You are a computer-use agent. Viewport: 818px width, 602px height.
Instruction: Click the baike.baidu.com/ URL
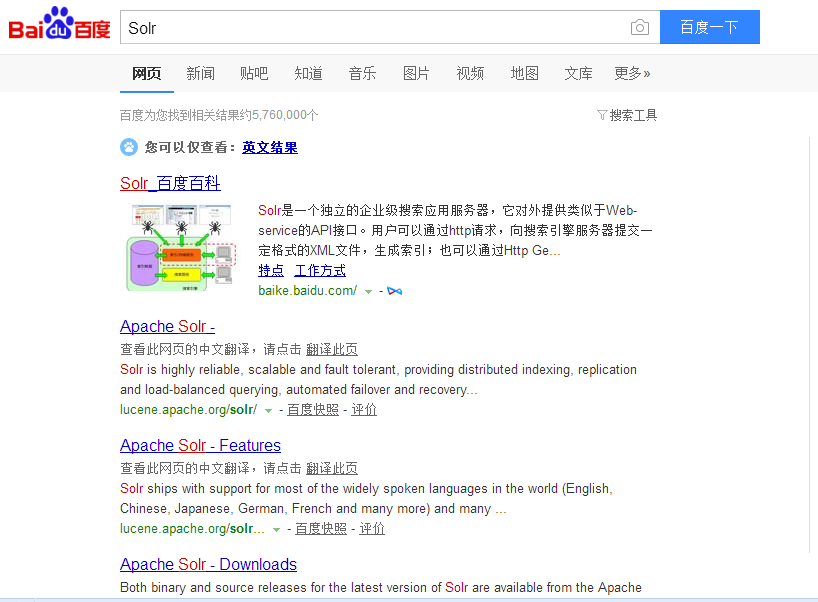[307, 291]
